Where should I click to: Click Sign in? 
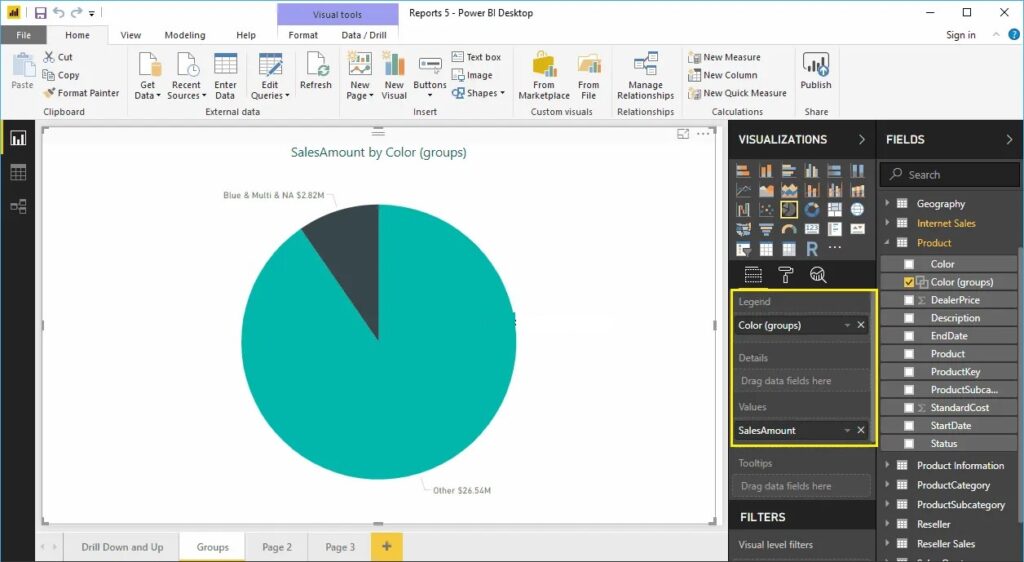pyautogui.click(x=961, y=35)
